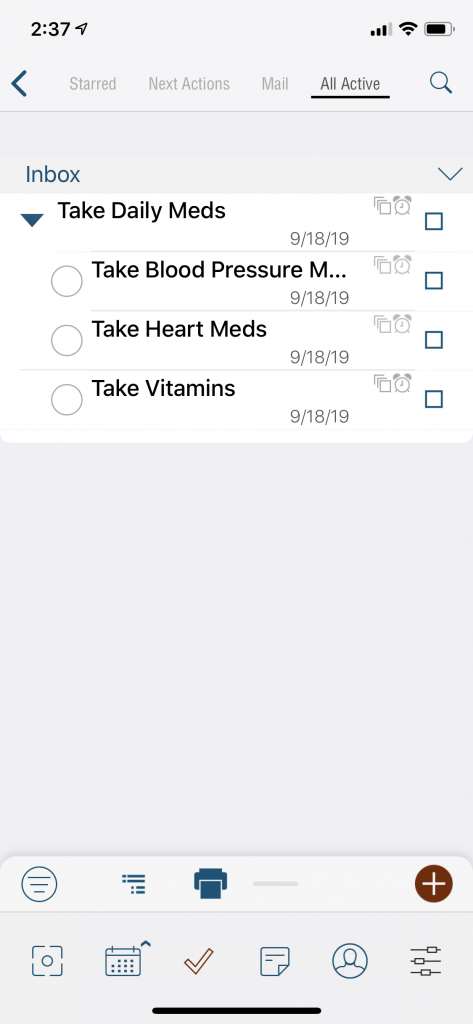Switch to the Starred tab

[x=93, y=84]
